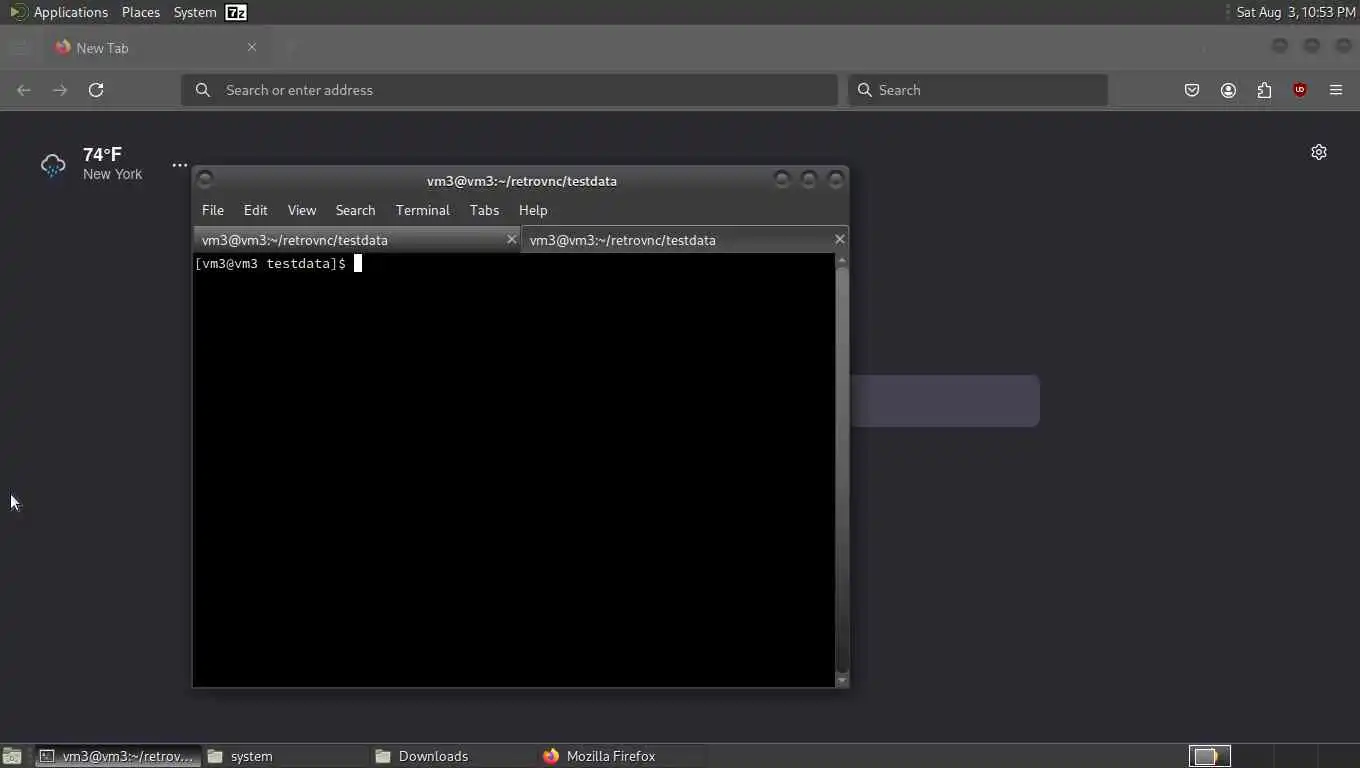Click terminal scrollbar down arrow

pos(842,680)
